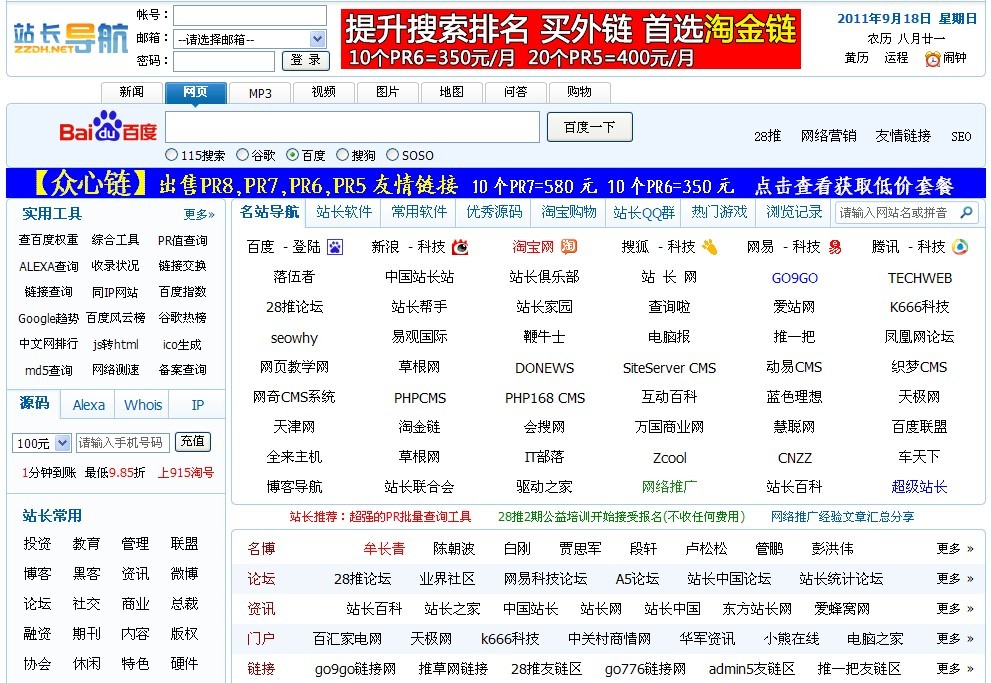Open the A5论坛 forum link
The width and height of the screenshot is (991, 683).
pyautogui.click(x=637, y=579)
